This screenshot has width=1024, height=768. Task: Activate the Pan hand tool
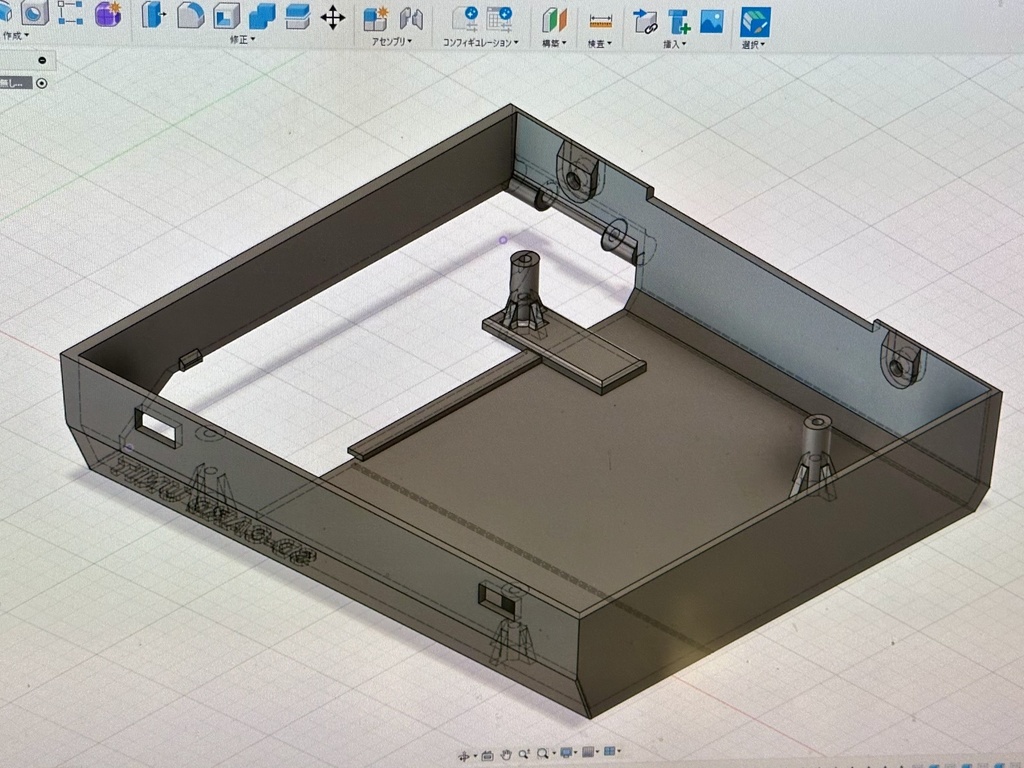506,754
